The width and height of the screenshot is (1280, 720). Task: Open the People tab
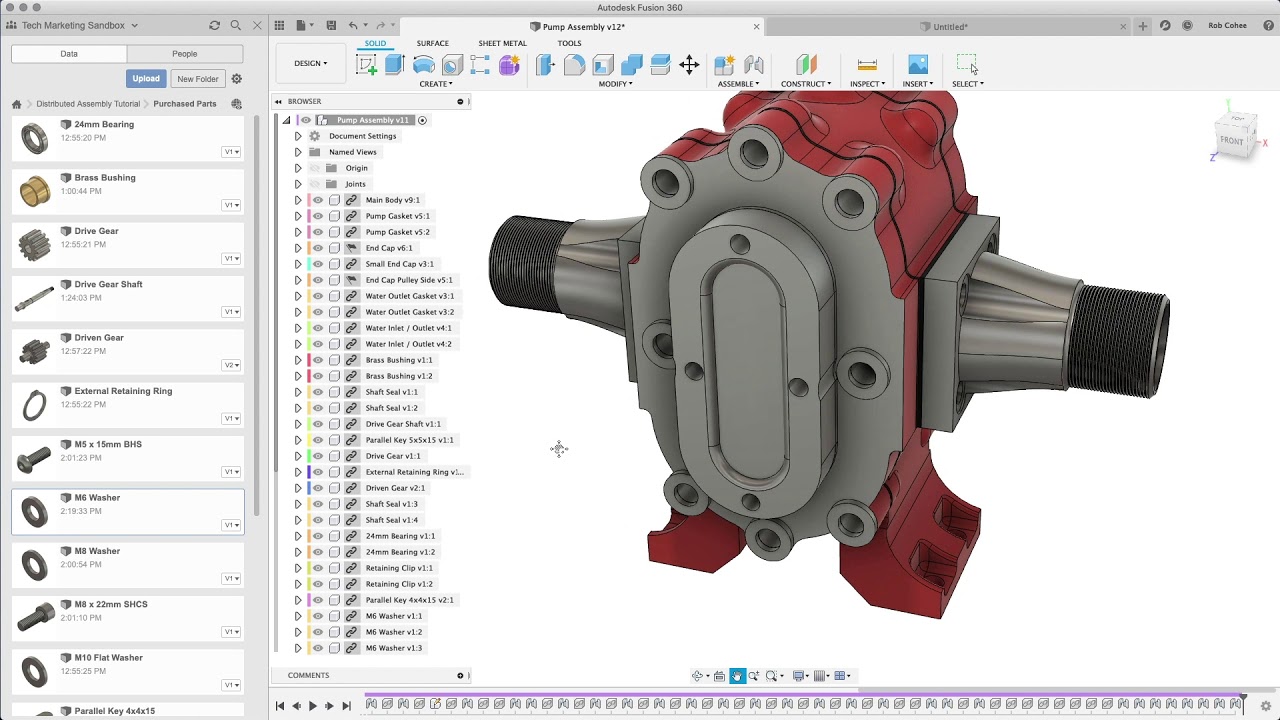click(185, 54)
